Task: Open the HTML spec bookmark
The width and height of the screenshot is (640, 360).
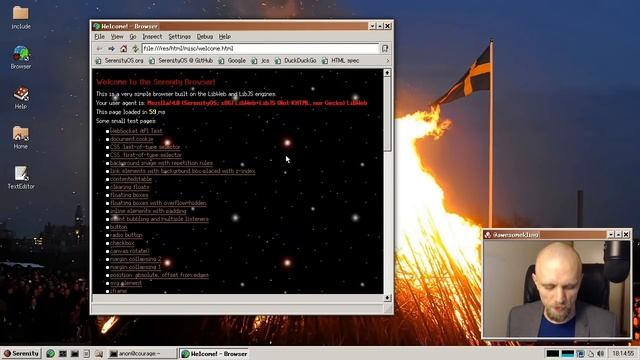Action: pos(340,61)
